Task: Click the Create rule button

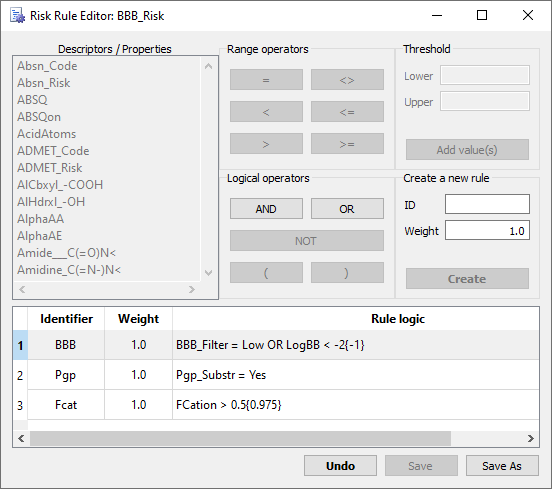Action: coord(467,279)
